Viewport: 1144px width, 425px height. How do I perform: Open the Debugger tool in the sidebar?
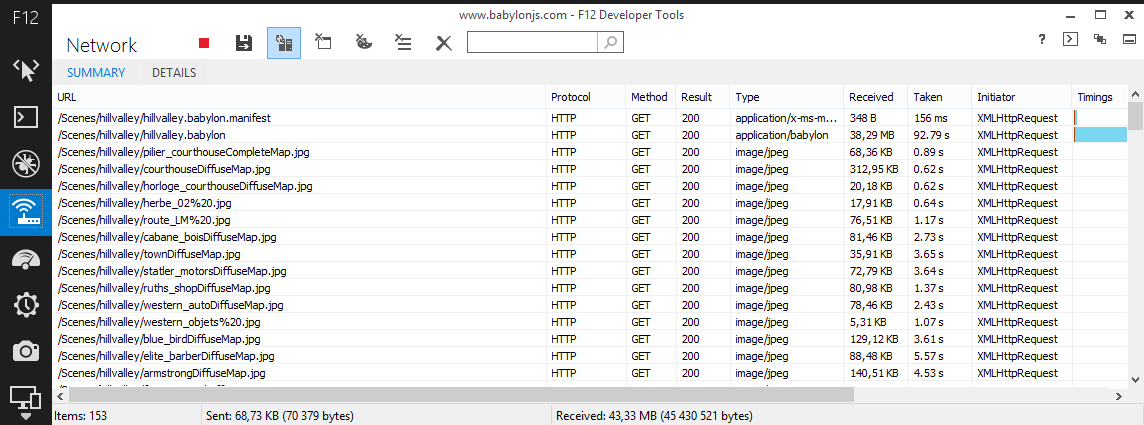[25, 164]
